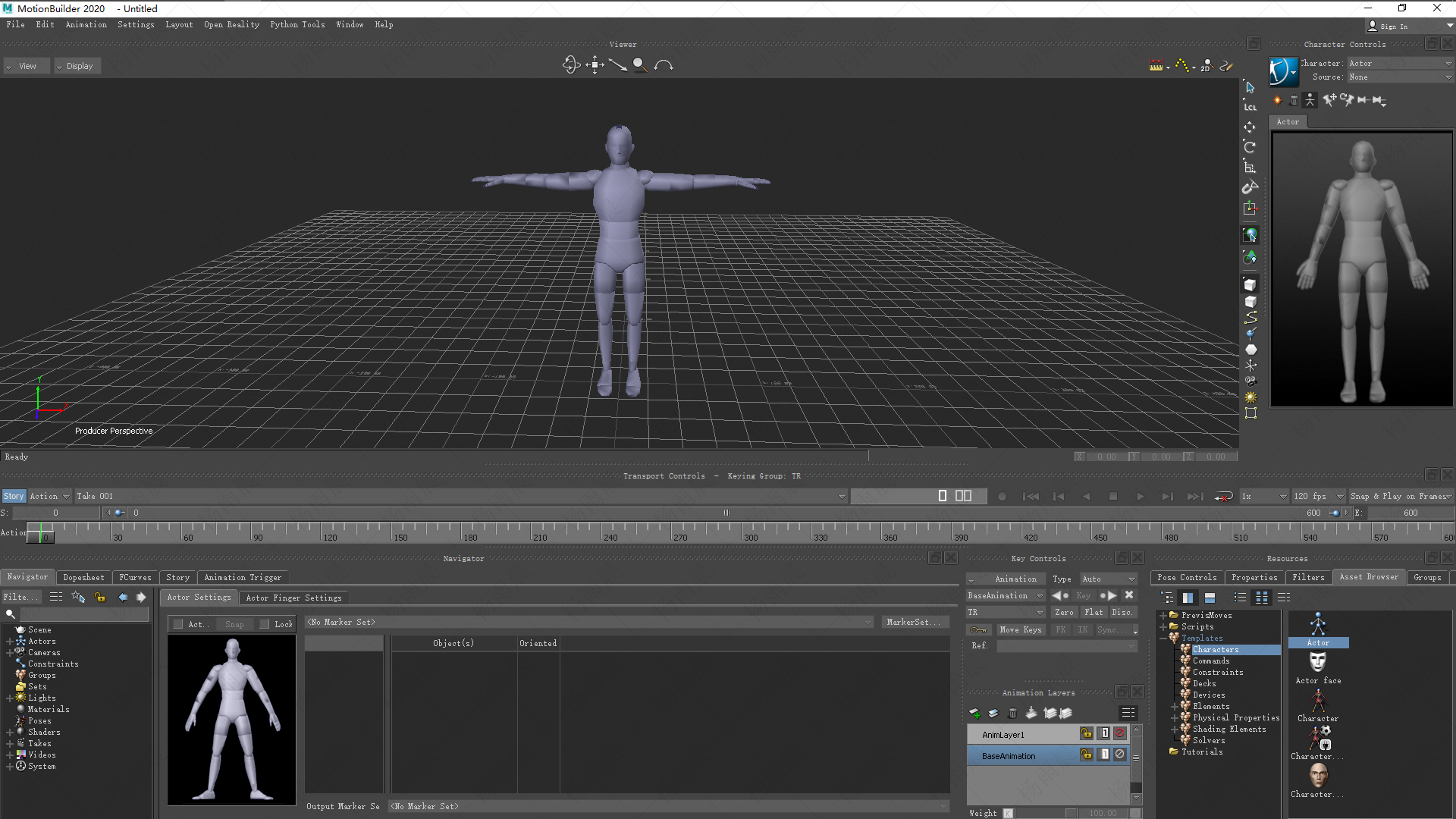
Task: Open the Character dropdown showing Actor
Action: 1399,63
